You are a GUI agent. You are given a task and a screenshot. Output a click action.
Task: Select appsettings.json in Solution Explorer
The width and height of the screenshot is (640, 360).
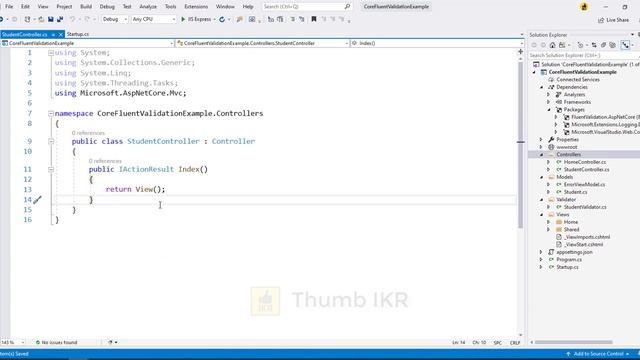tap(574, 252)
